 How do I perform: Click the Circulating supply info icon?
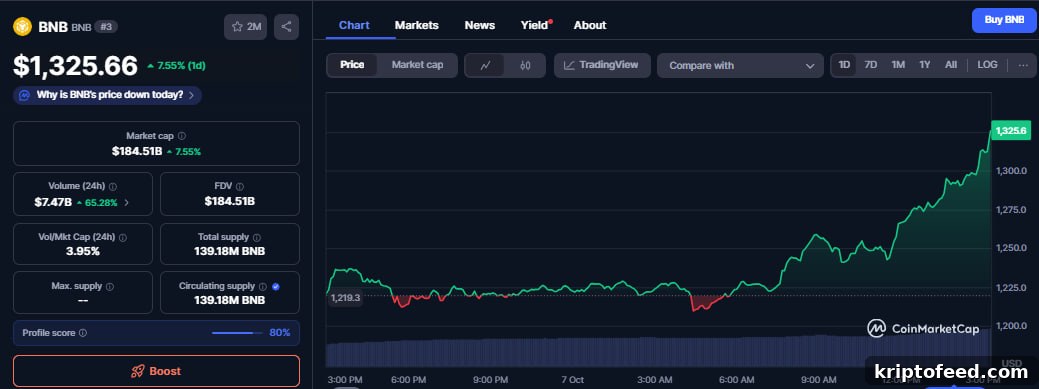coord(263,287)
